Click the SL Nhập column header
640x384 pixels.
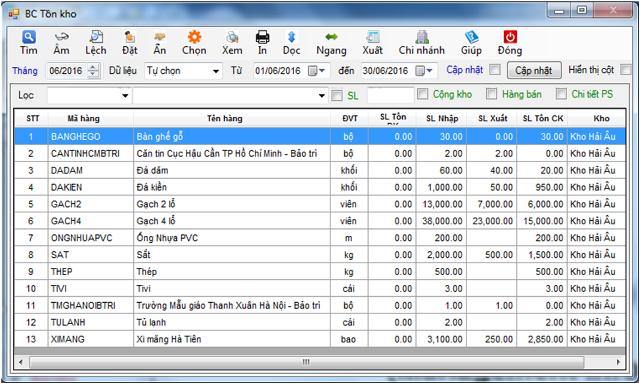pyautogui.click(x=442, y=118)
